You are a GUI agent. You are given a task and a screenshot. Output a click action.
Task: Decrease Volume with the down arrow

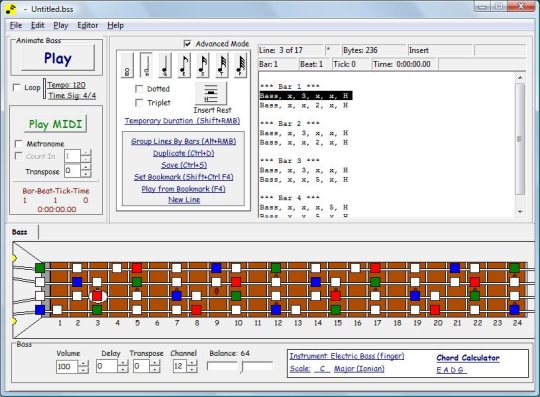click(83, 370)
